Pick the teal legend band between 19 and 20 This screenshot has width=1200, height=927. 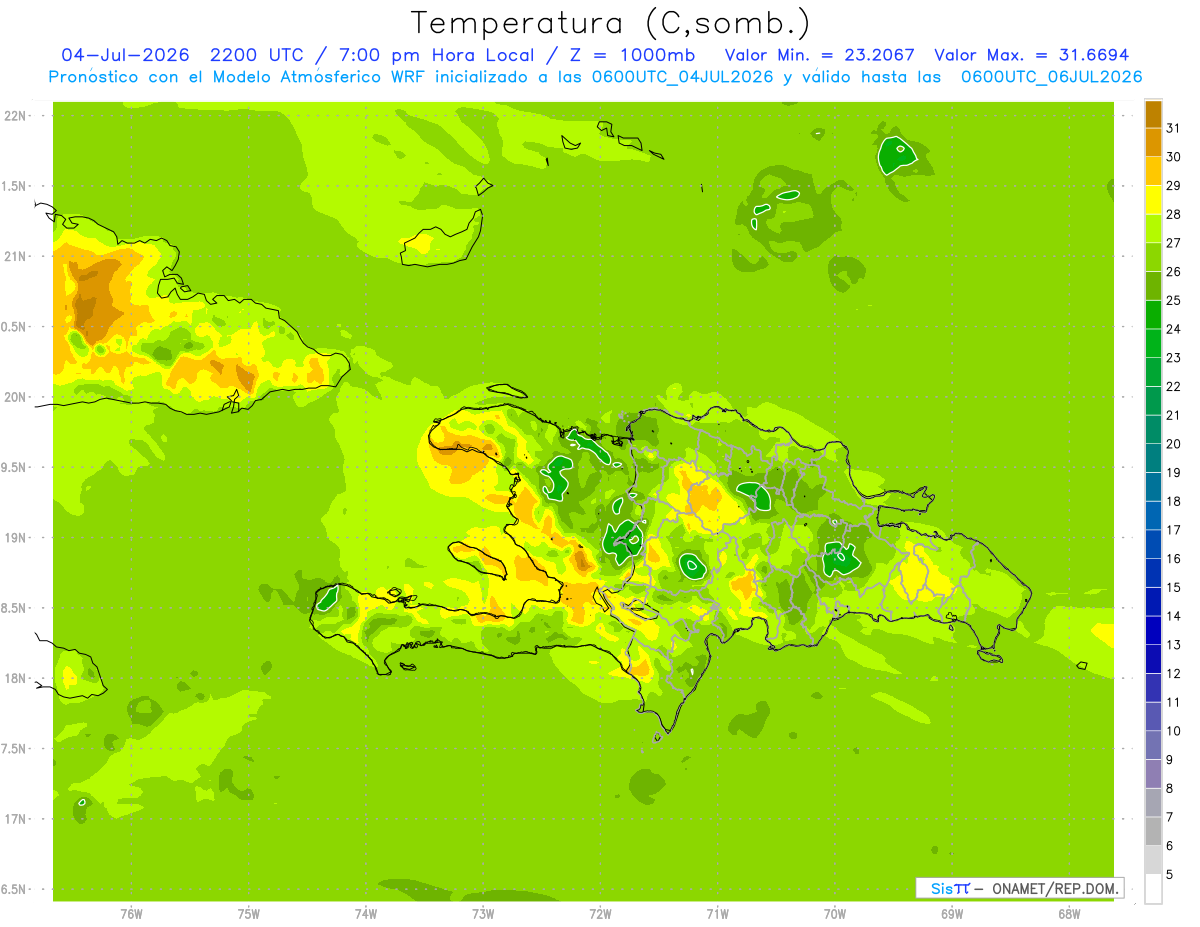coord(1153,458)
